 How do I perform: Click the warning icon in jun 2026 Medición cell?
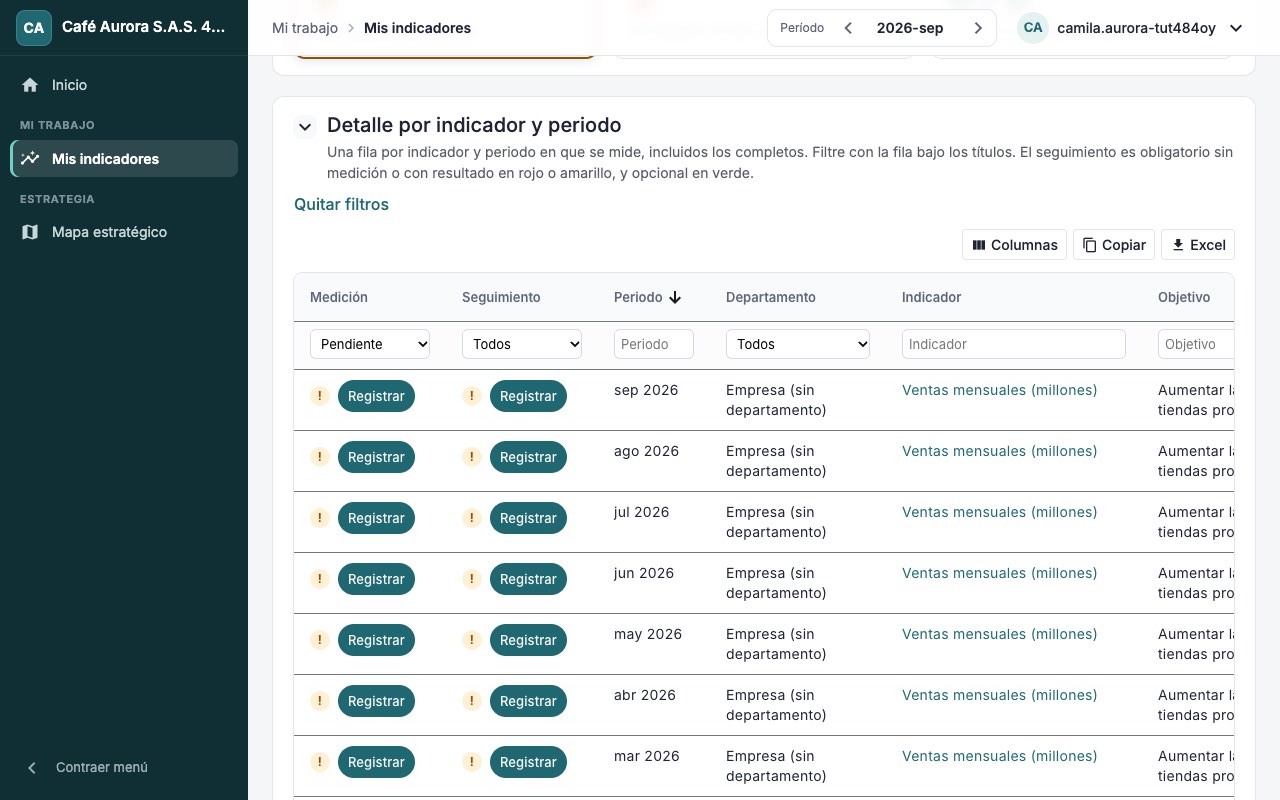[320, 579]
